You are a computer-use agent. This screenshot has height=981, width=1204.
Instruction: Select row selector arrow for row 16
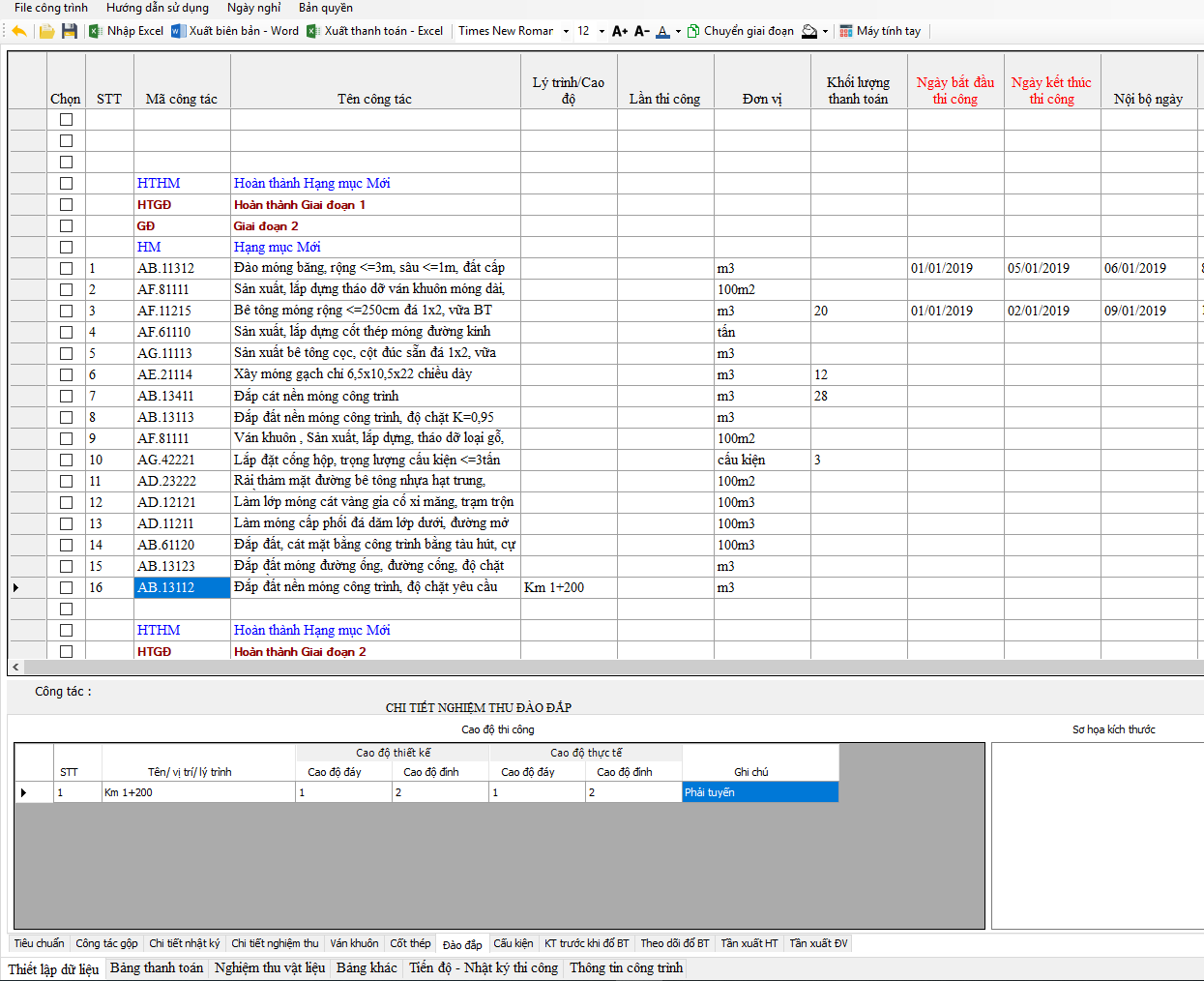coord(27,587)
